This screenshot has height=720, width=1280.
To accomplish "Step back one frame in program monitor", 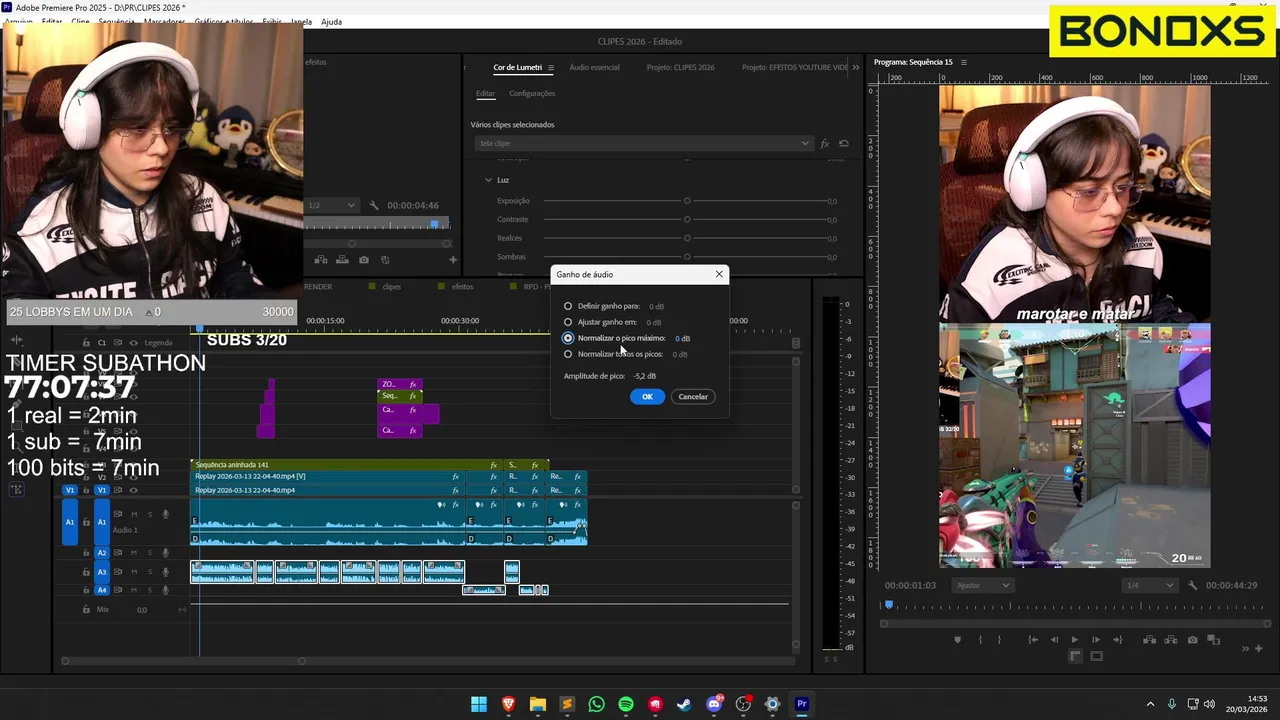I will click(x=1054, y=640).
